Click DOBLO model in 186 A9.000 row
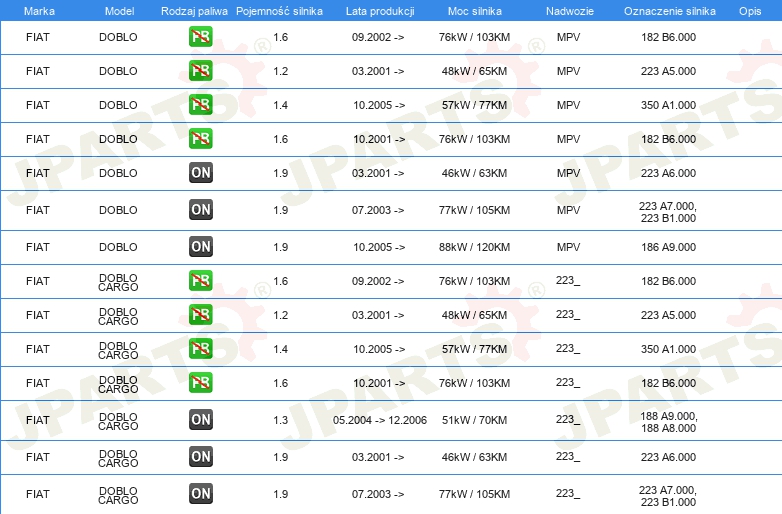The width and height of the screenshot is (782, 514). pyautogui.click(x=118, y=247)
